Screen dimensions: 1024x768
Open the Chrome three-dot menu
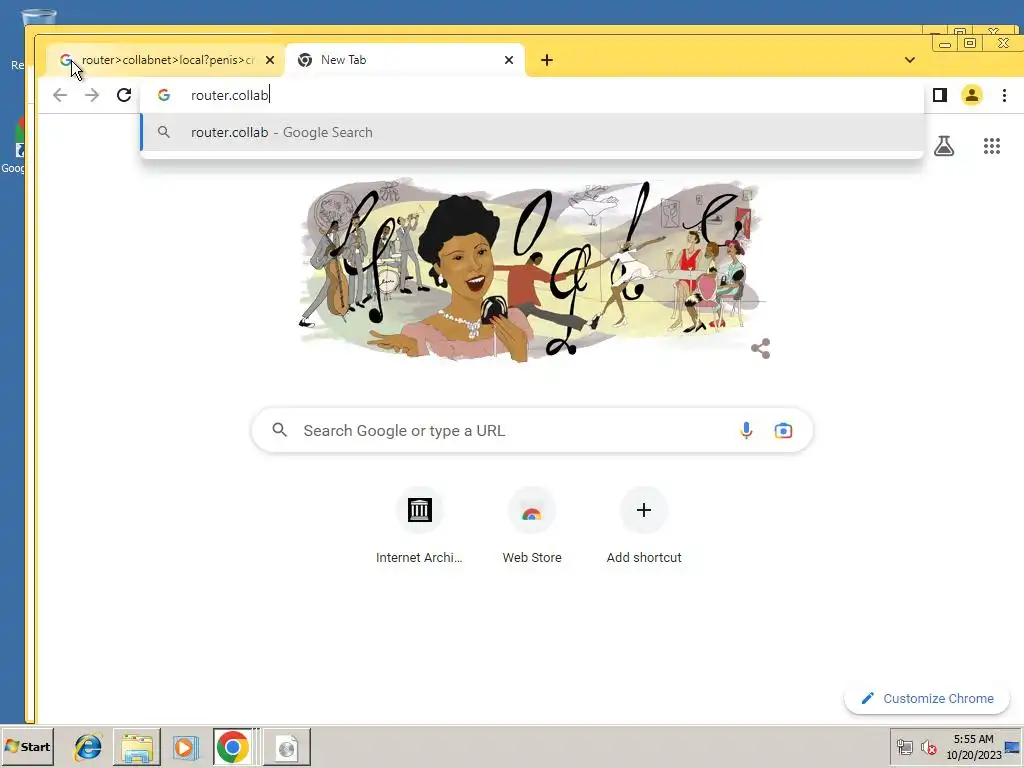1004,95
